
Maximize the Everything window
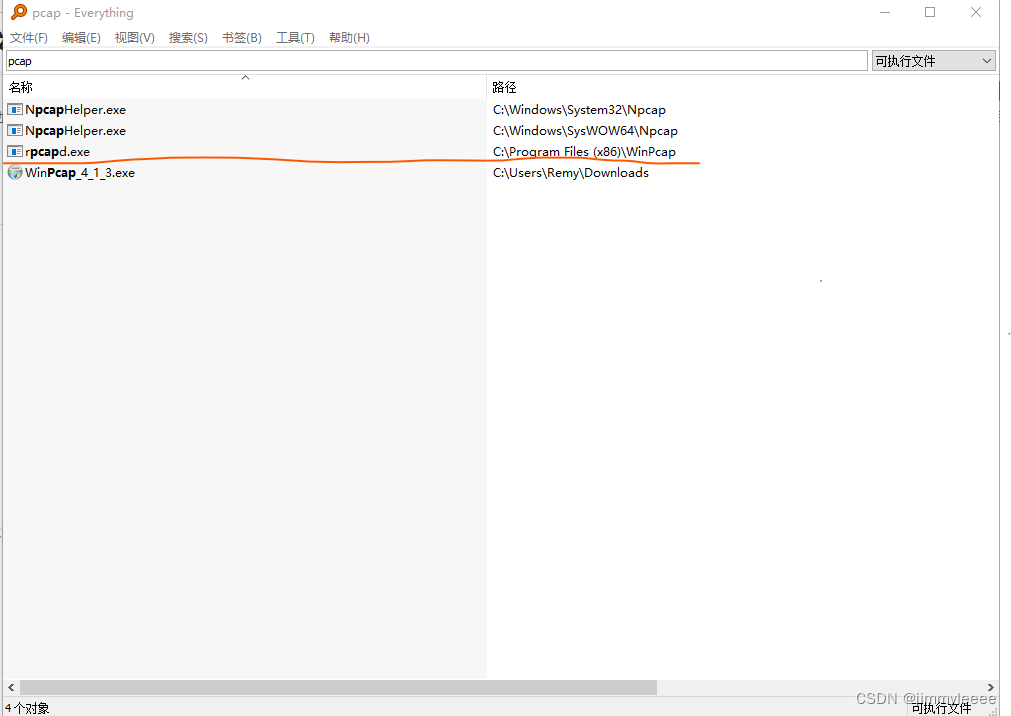click(x=930, y=12)
